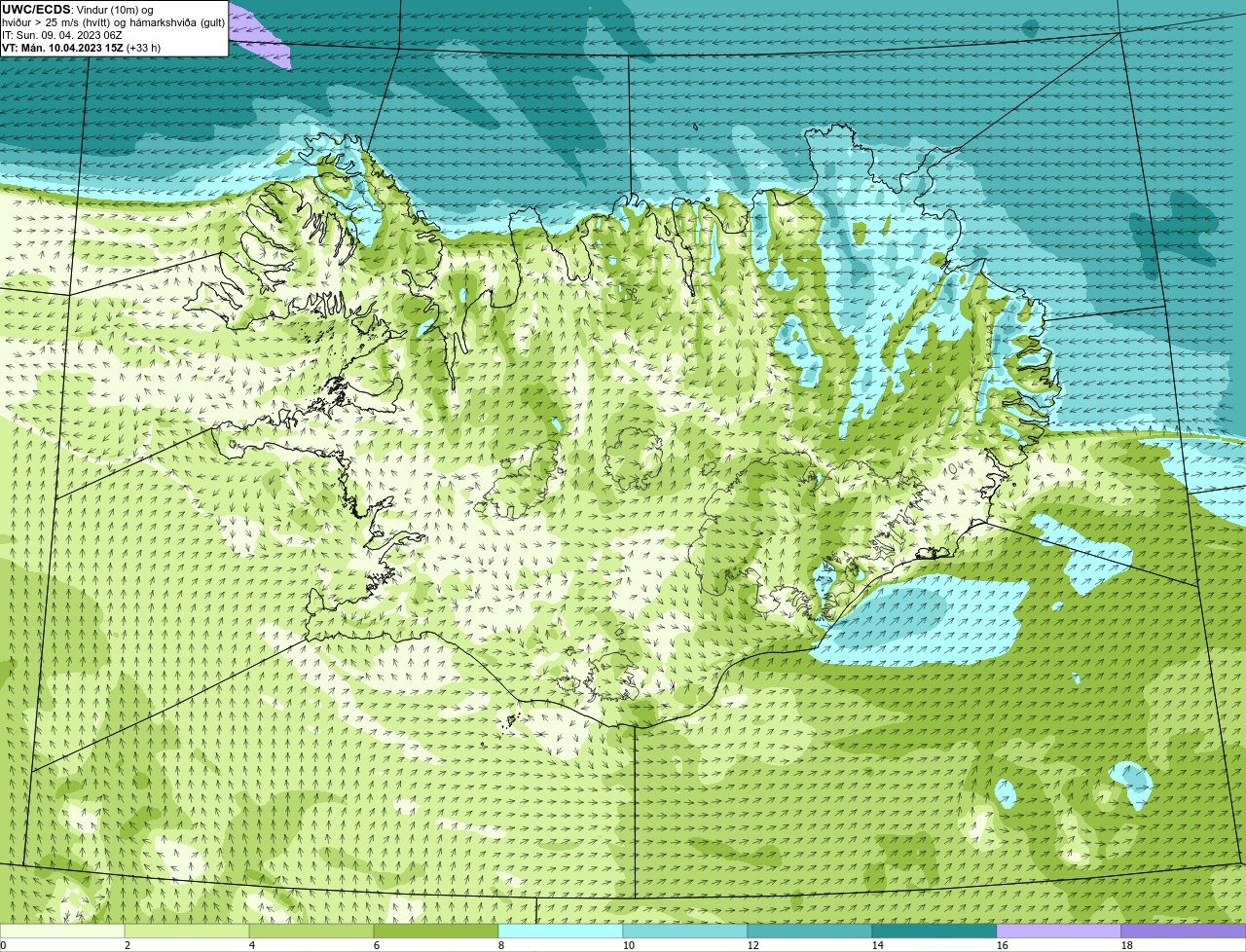This screenshot has height=952, width=1246.
Task: Click the legend scale label '2'
Action: coord(128,945)
